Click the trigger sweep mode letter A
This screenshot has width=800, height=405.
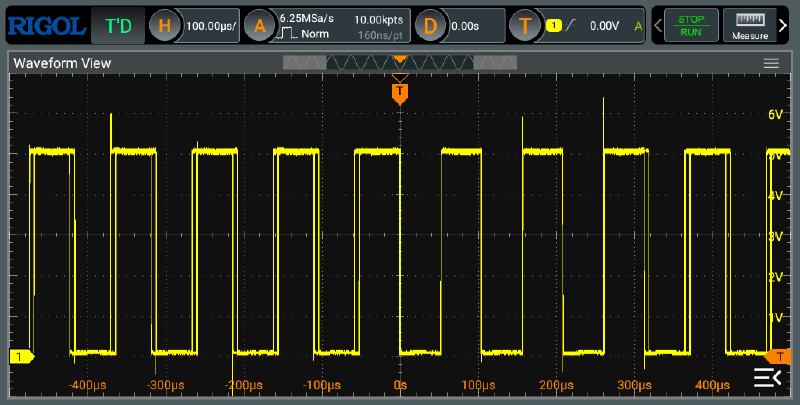(638, 26)
